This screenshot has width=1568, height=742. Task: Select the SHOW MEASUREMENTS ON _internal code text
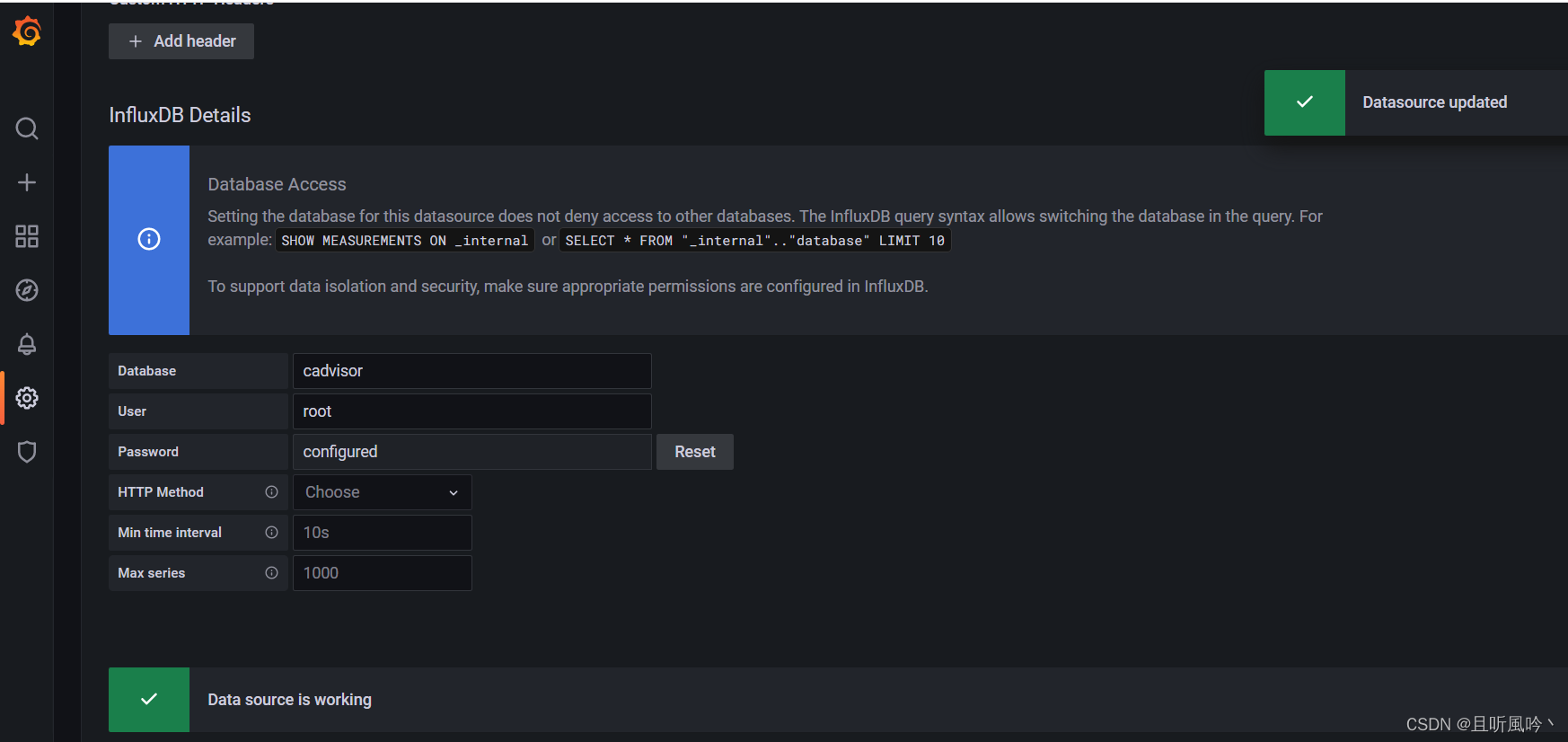click(405, 241)
